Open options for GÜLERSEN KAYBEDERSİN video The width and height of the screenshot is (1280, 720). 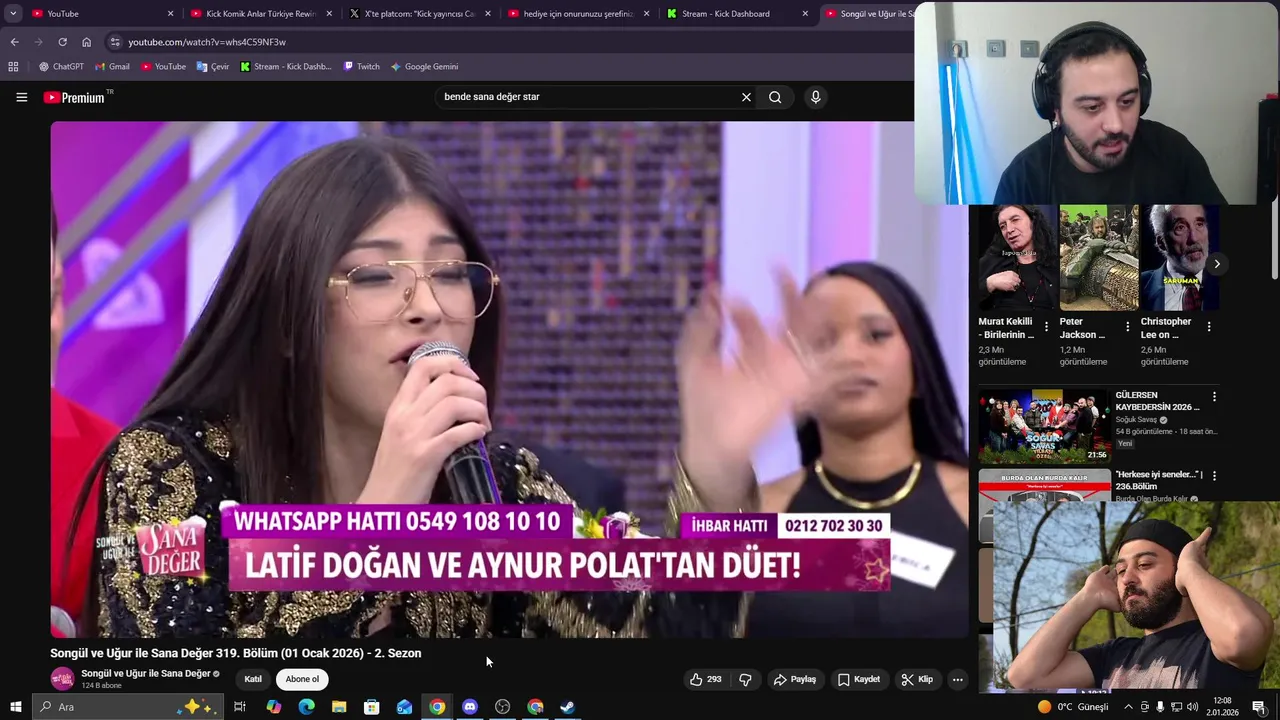(1214, 397)
